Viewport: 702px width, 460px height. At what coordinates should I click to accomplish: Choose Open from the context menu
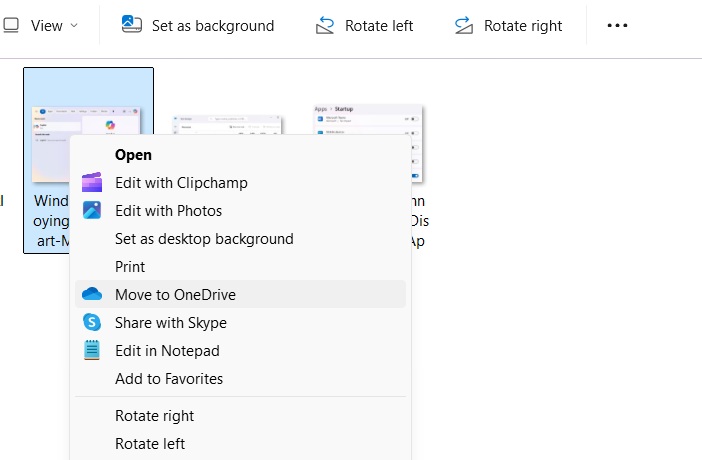pos(240,155)
